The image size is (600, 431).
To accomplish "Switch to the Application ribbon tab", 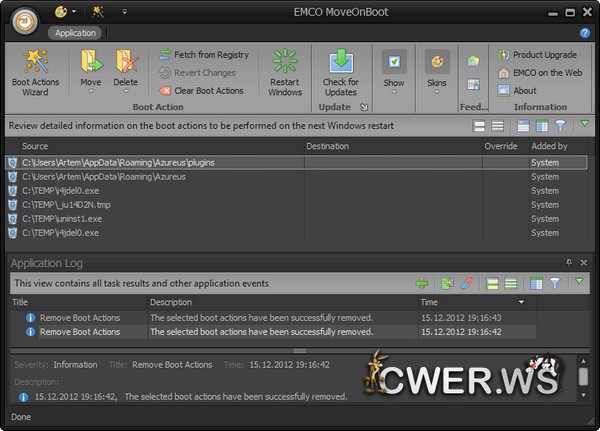I will tap(76, 32).
